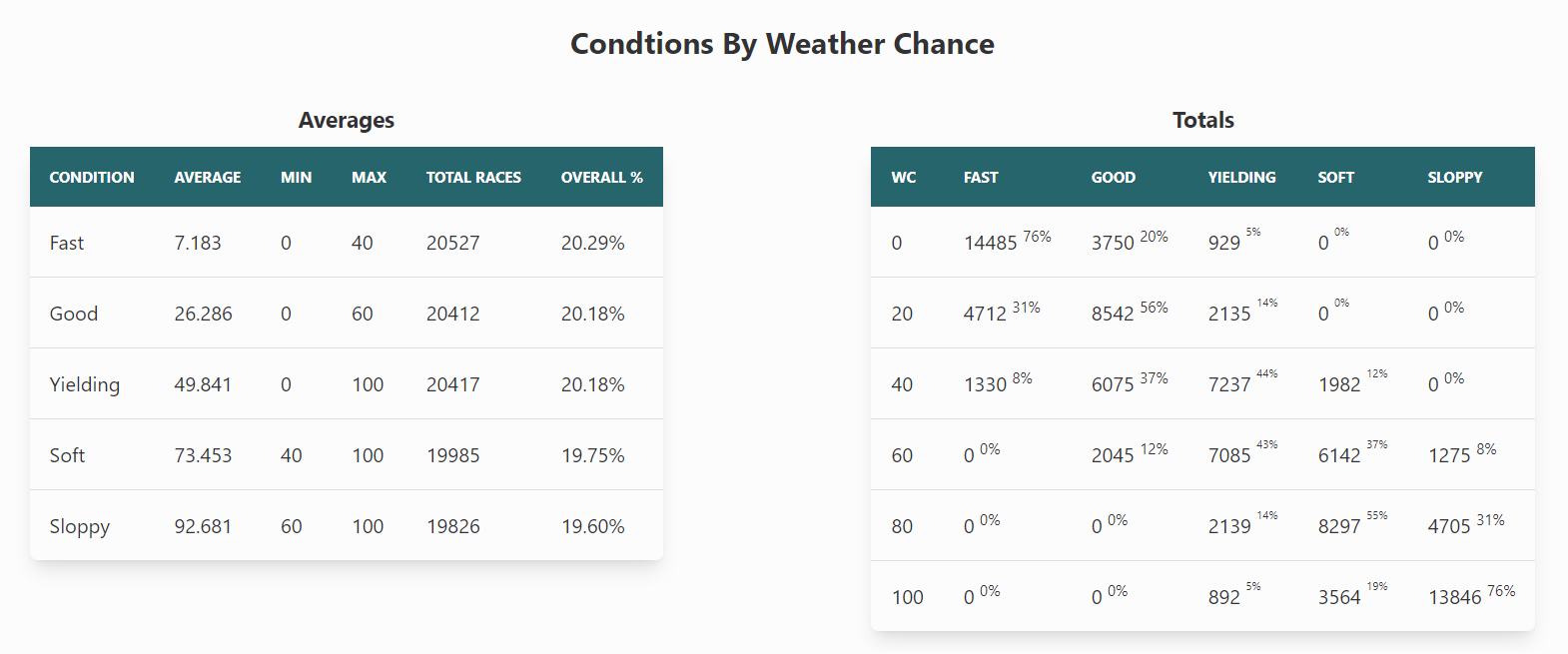Click the 8297 soft total cell
Viewport: 1568px width, 654px height.
(1339, 526)
